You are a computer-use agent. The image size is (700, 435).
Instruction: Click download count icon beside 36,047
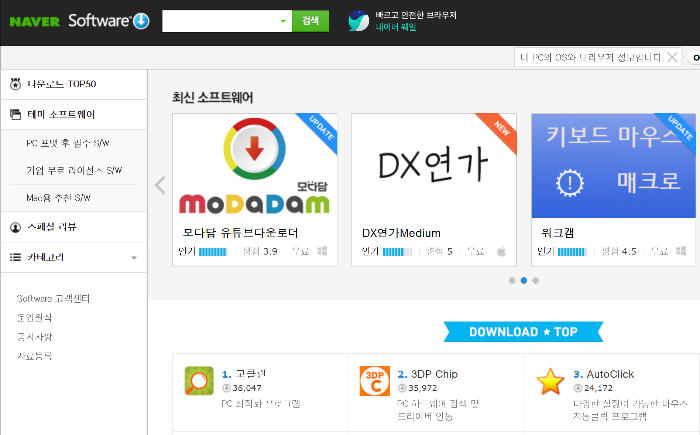(x=226, y=388)
